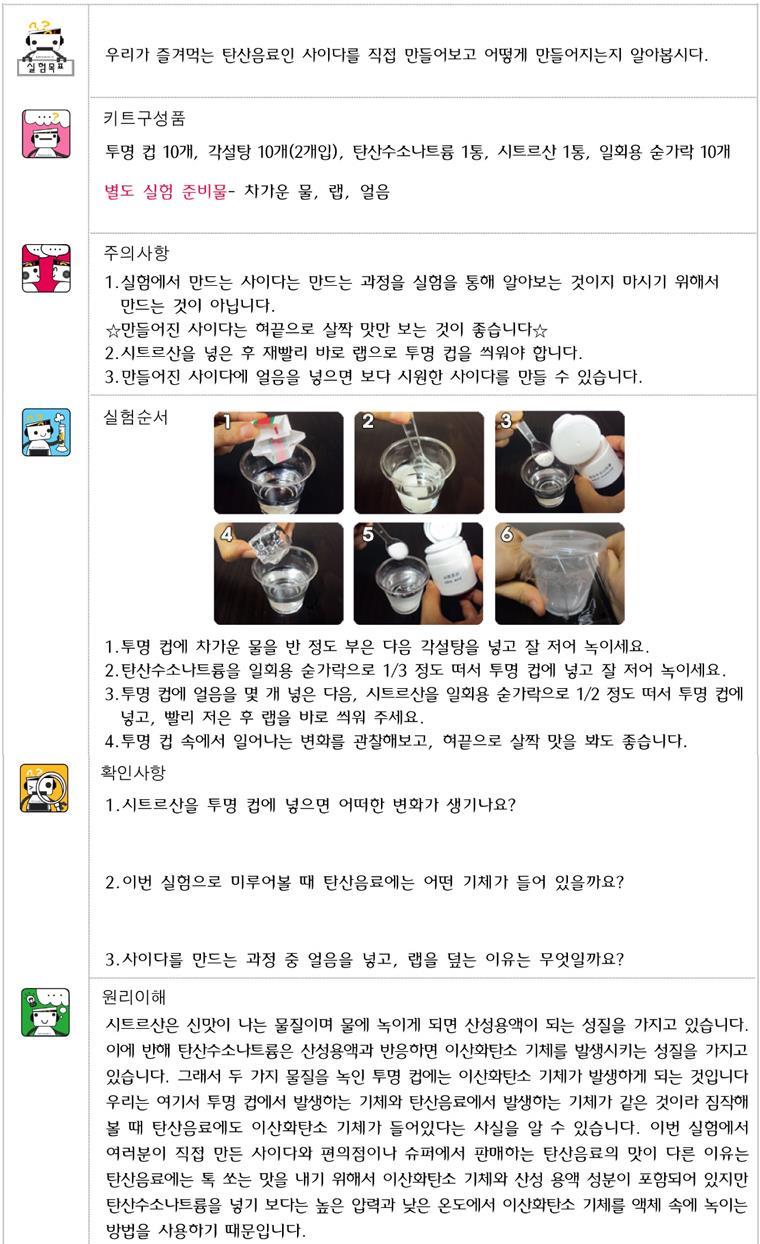Open step 4 photo of adding ice

[x=278, y=574]
